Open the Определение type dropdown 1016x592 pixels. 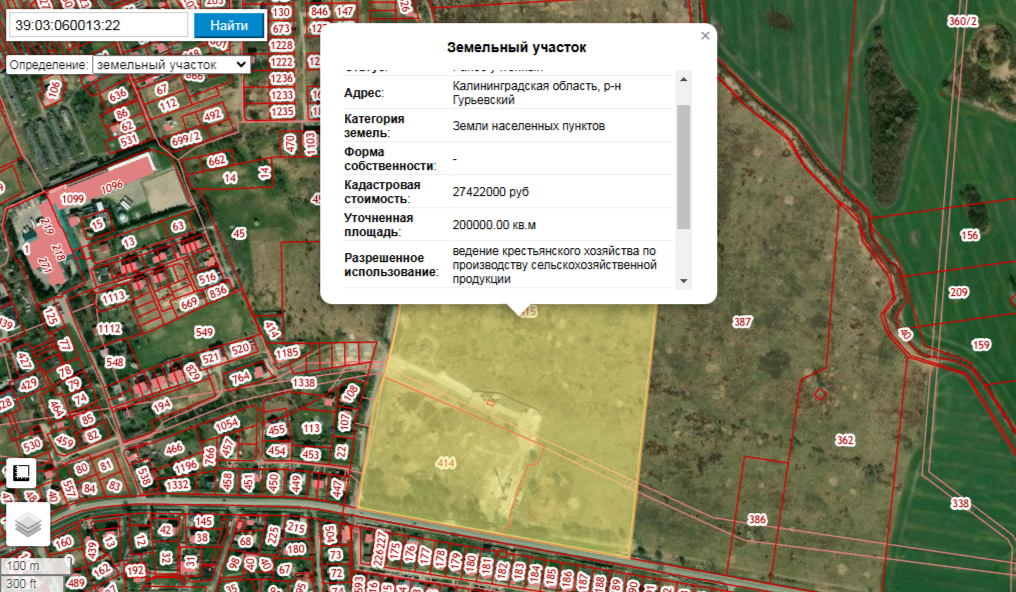[170, 64]
